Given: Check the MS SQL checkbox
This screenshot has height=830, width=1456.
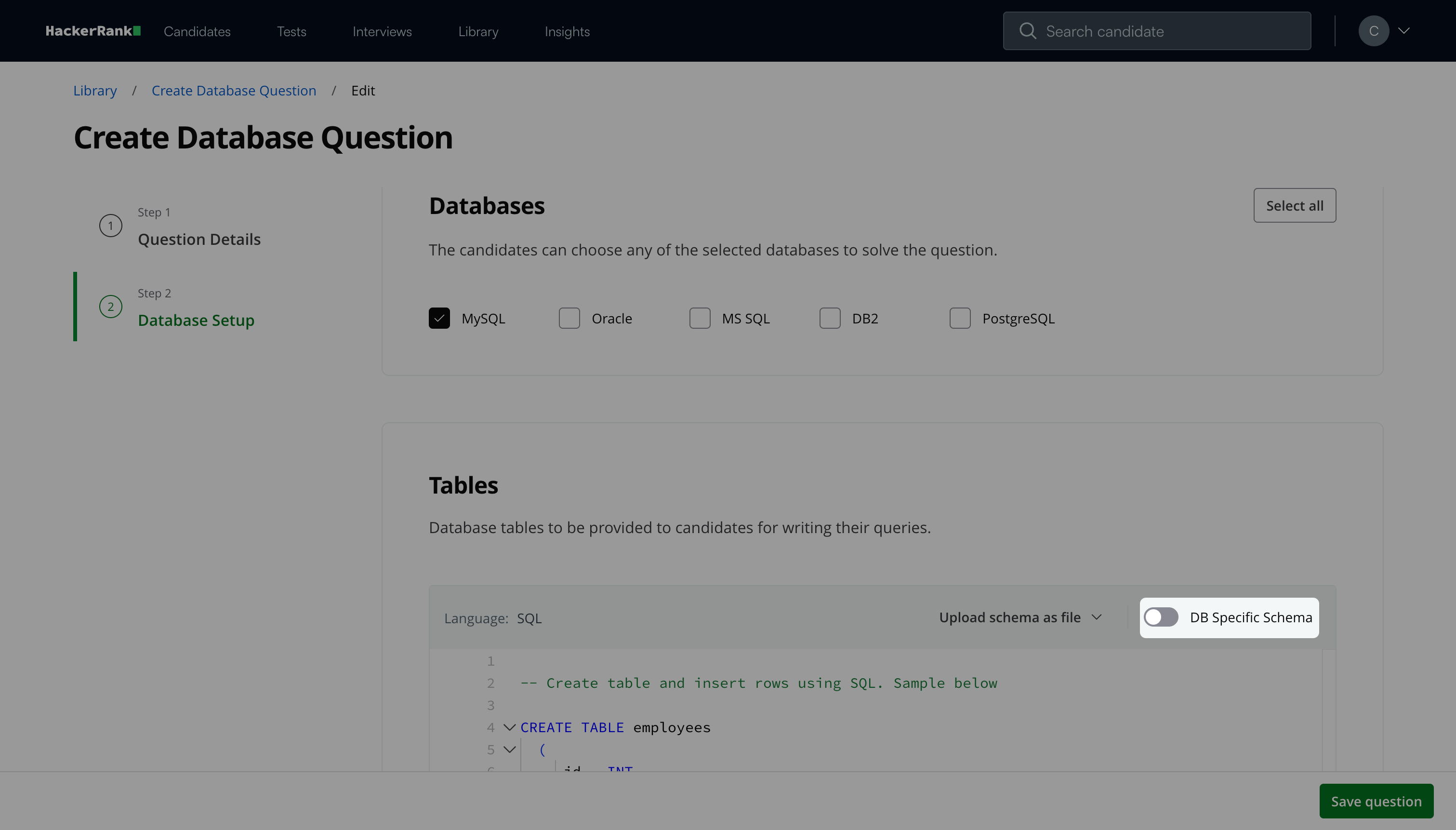Looking at the screenshot, I should (700, 318).
